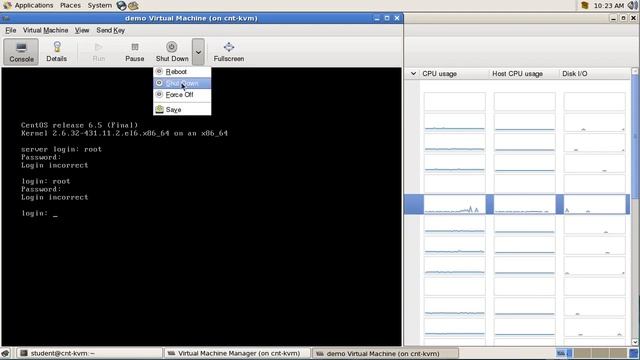This screenshot has width=640, height=360.
Task: Open the File menu
Action: coord(11,30)
